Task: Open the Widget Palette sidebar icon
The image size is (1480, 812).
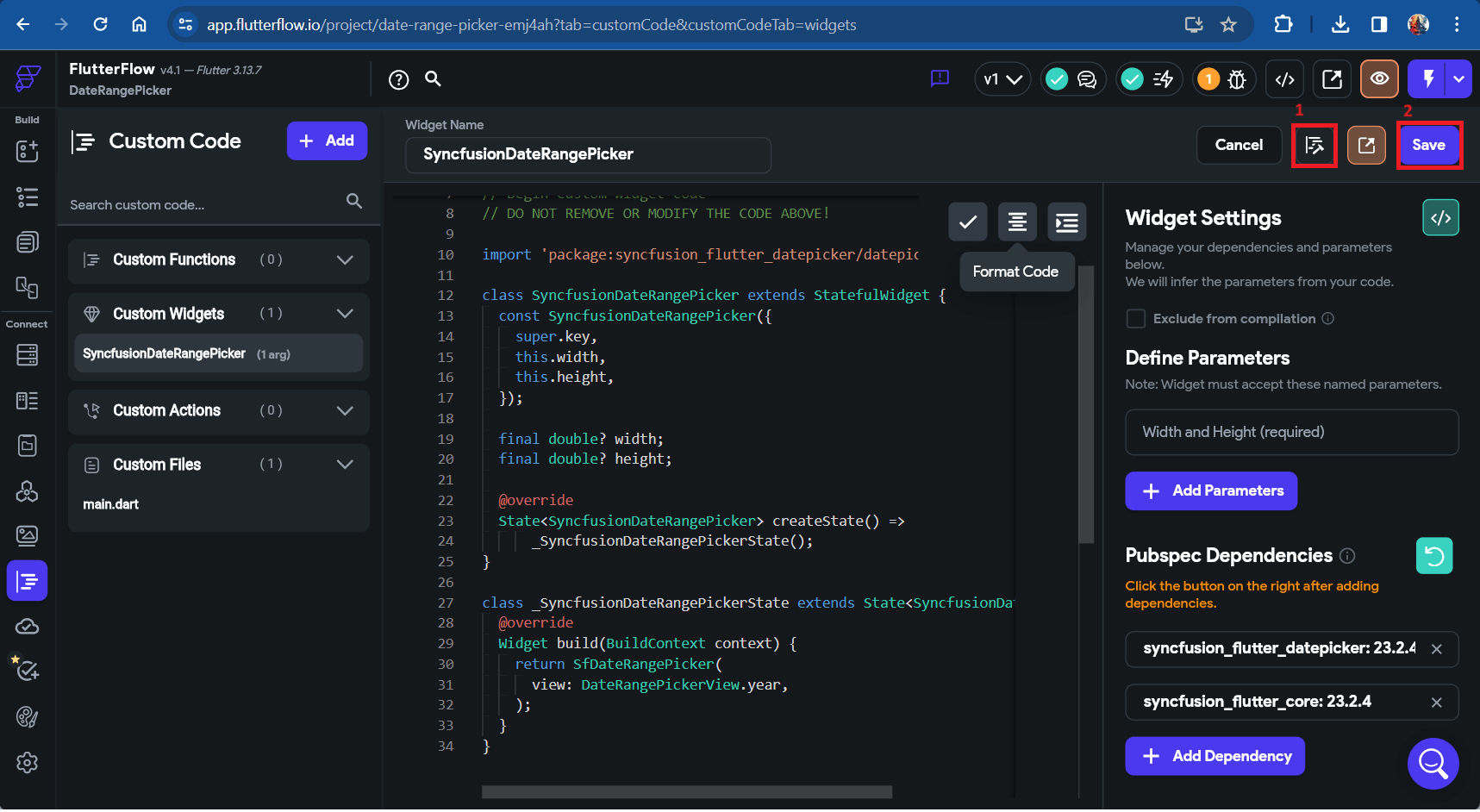Action: pos(28,151)
